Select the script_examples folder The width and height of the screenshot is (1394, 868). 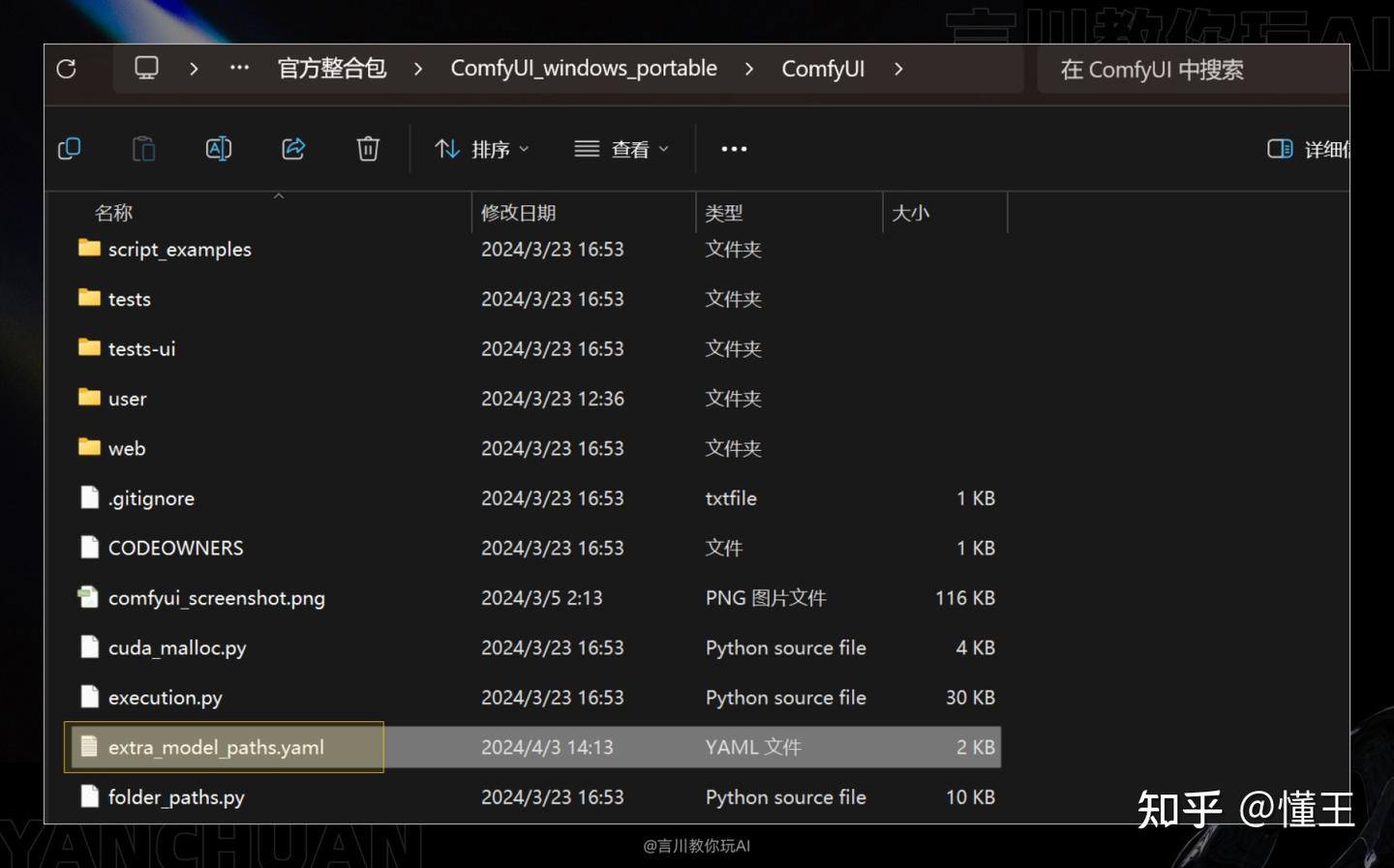click(x=179, y=249)
